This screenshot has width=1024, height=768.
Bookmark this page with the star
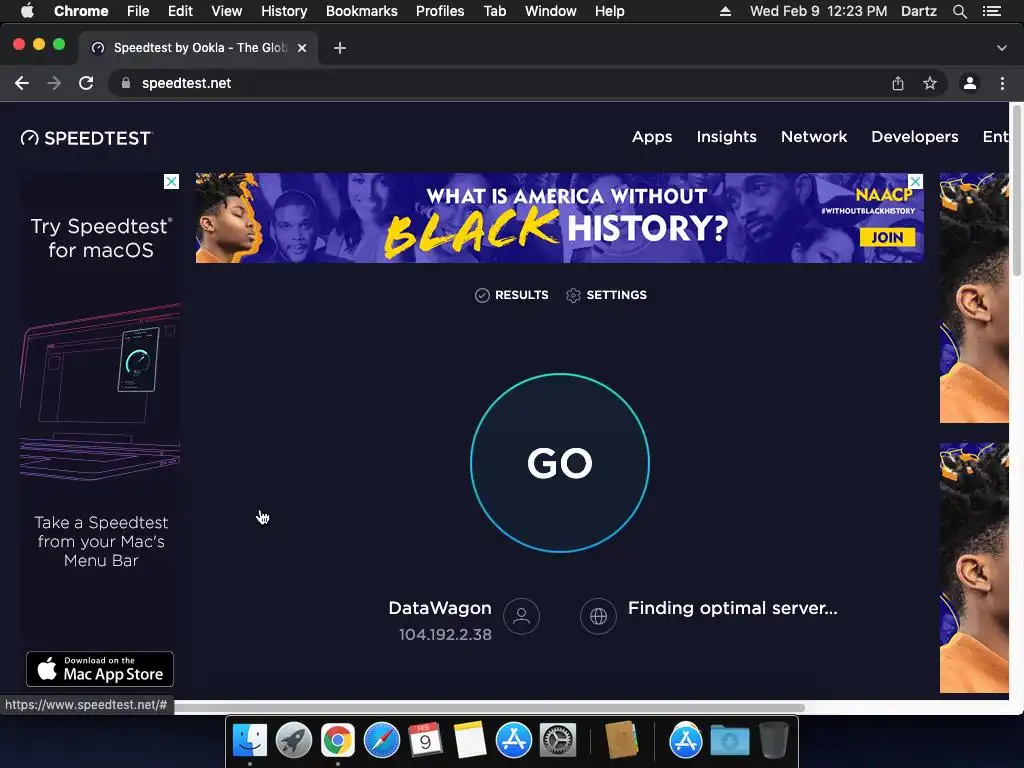pyautogui.click(x=930, y=83)
